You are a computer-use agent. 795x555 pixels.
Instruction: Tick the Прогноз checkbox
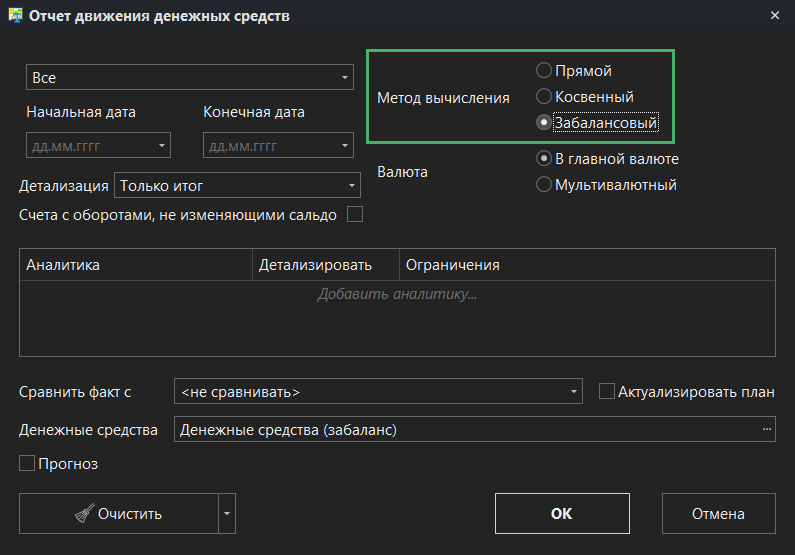(x=27, y=463)
